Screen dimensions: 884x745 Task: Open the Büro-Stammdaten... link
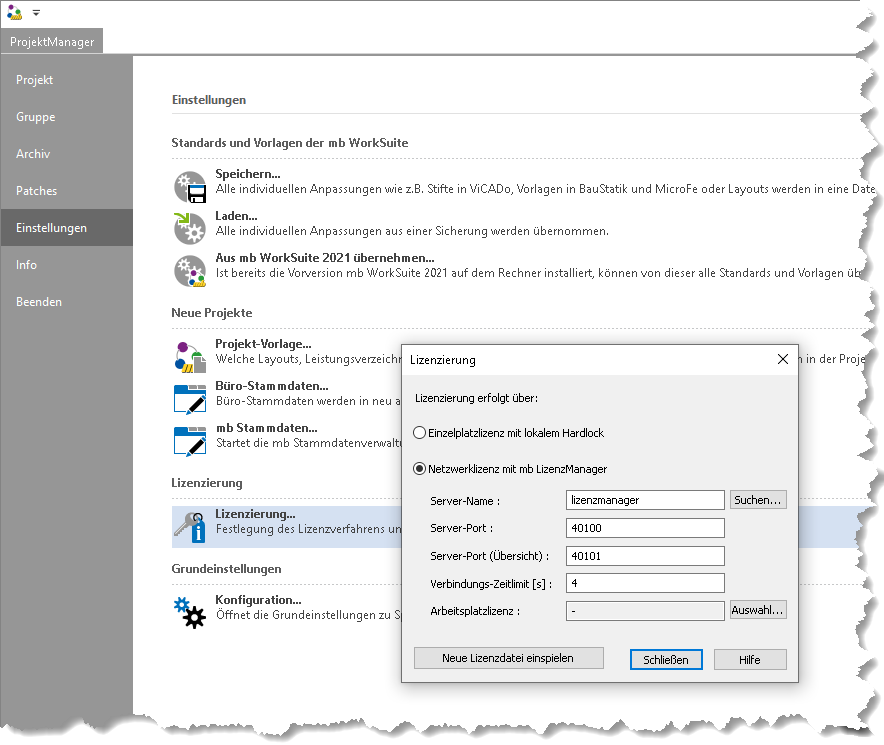coord(272,386)
